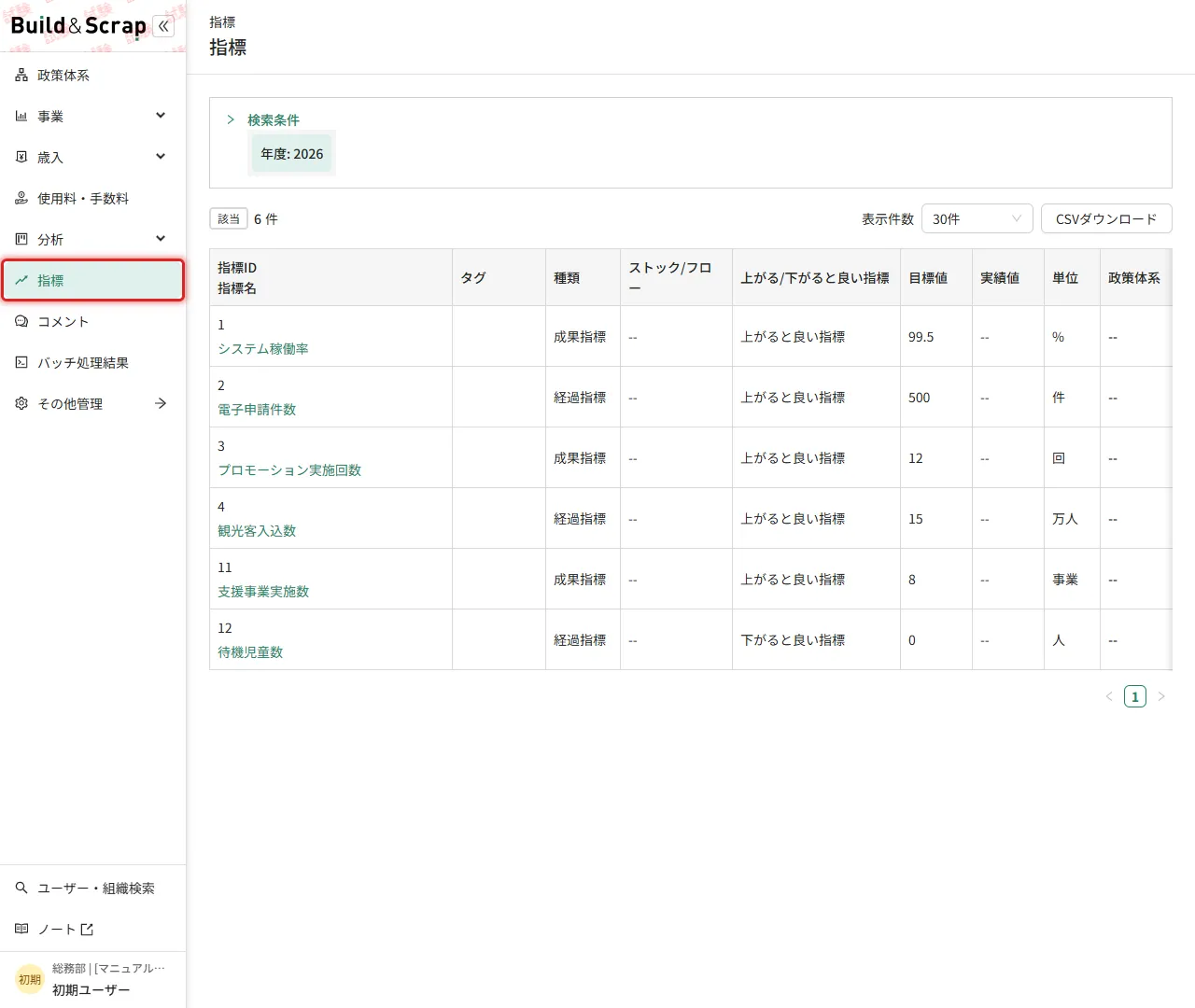This screenshot has height=1008, width=1195.
Task: Open the プロモーション実施回数 indicator link
Action: 289,470
